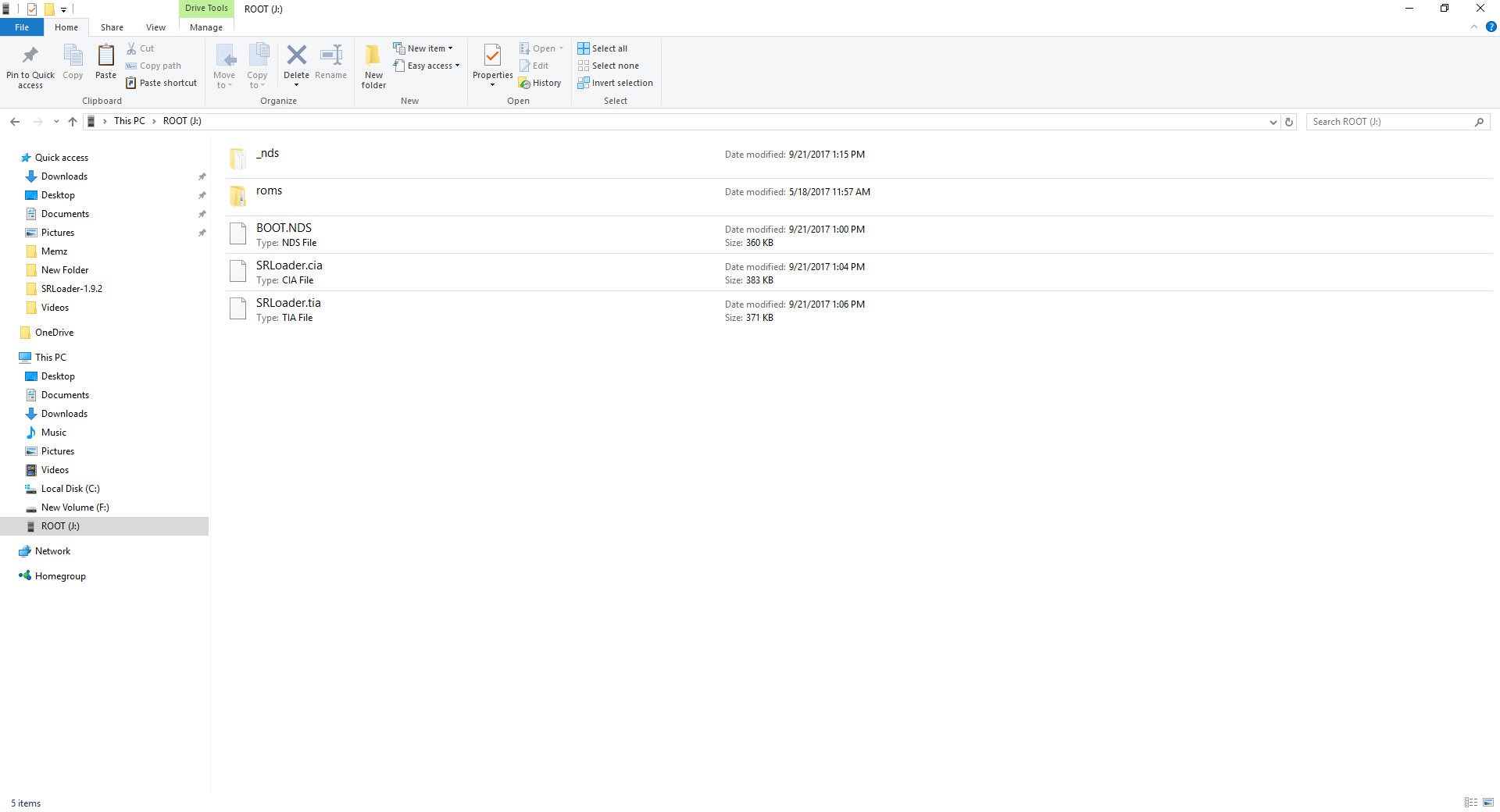Click the Pin to Quick access icon

(30, 62)
